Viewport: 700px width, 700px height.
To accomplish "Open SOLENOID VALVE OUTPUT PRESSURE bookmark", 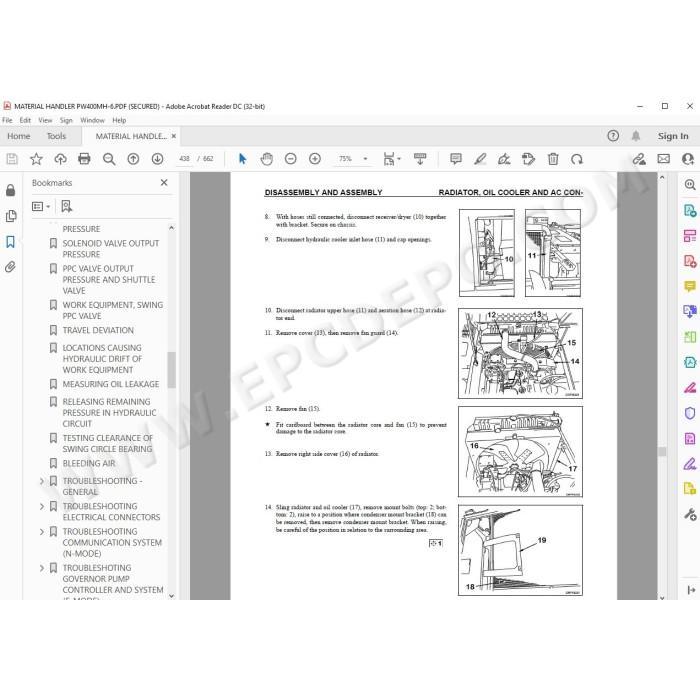I will point(111,249).
